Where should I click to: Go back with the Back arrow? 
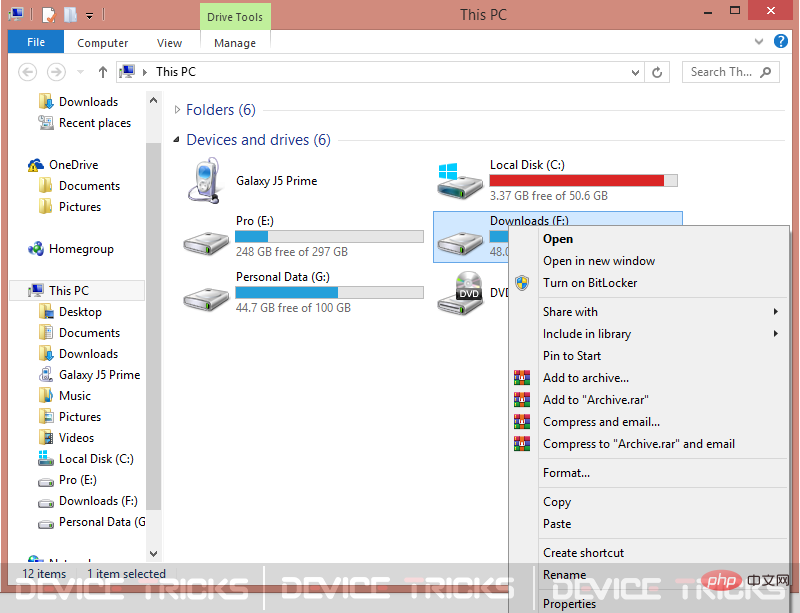28,72
